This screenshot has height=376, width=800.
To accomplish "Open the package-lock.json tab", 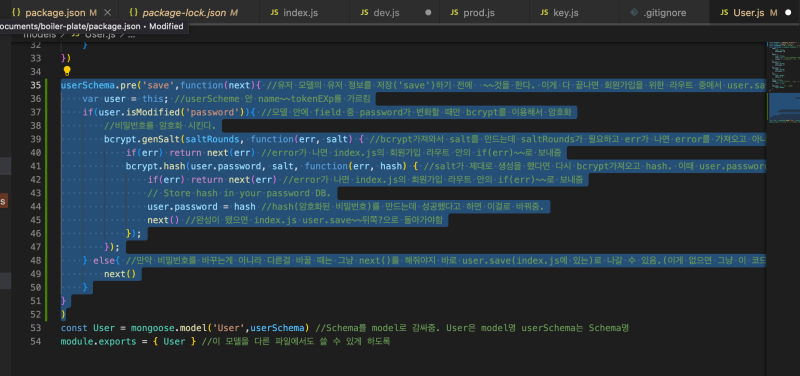I will pos(189,12).
